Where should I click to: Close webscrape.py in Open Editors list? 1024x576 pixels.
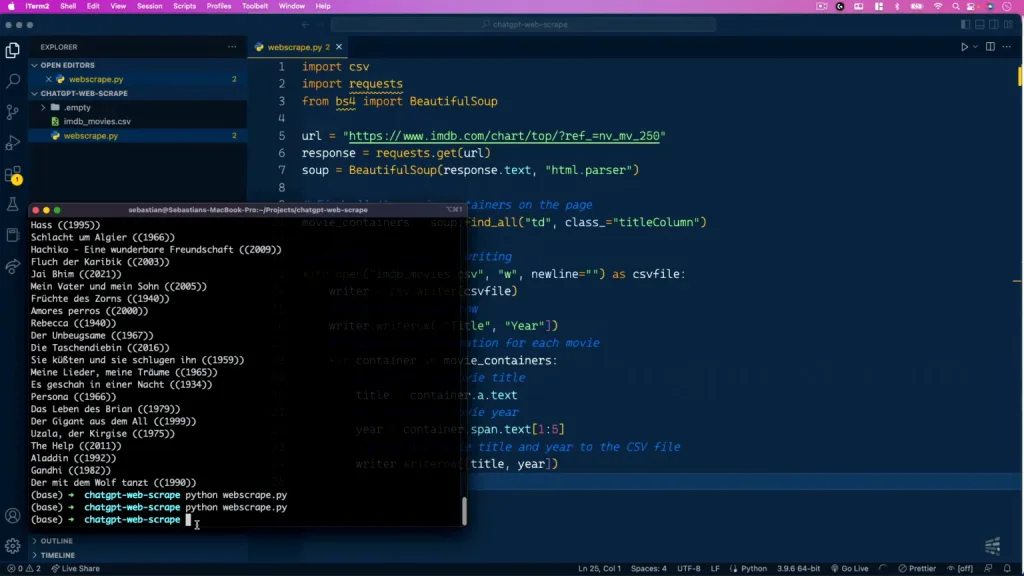pos(48,79)
